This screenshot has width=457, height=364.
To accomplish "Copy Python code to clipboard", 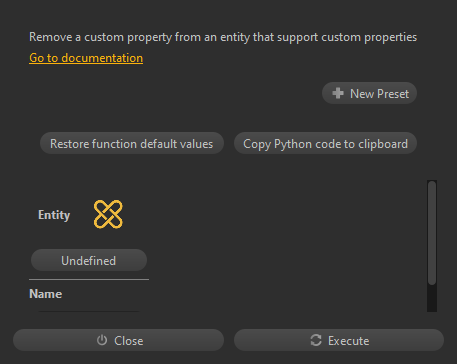I will [x=325, y=144].
